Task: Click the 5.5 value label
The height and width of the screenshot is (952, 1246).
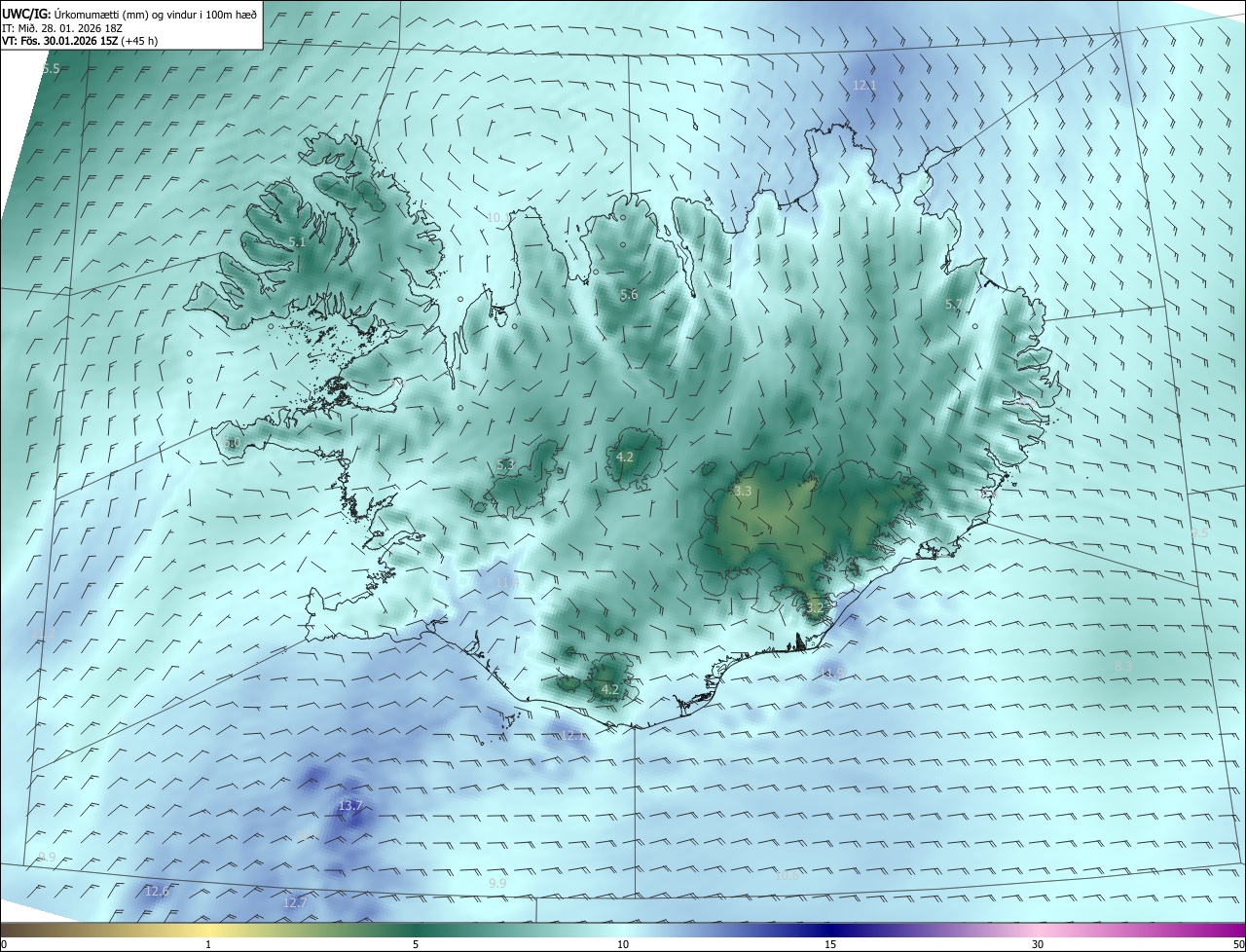Action: (x=51, y=69)
